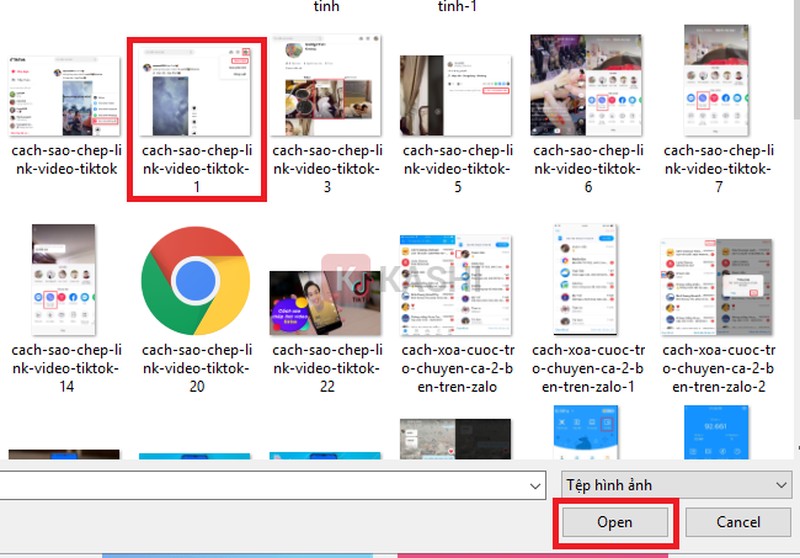This screenshot has height=558, width=800.
Task: Choose the cach-sao-chep-link-video-tiktok-6 thumbnail
Action: click(586, 85)
